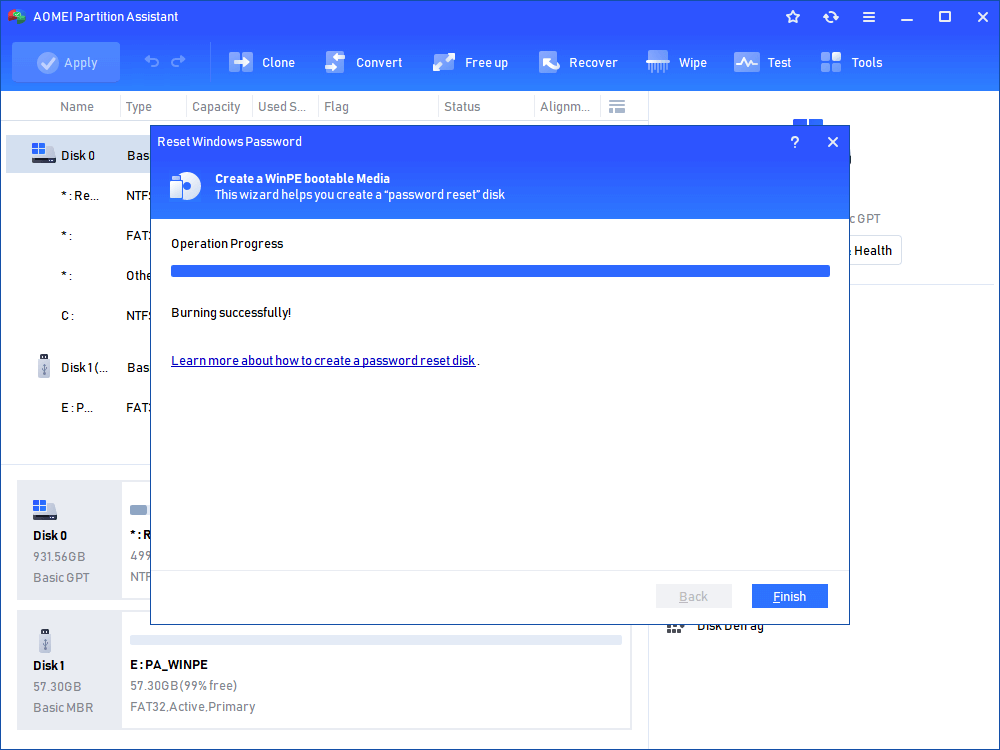Maximize the AOMEI Partition Assistant window
Viewport: 1000px width, 750px height.
(945, 17)
